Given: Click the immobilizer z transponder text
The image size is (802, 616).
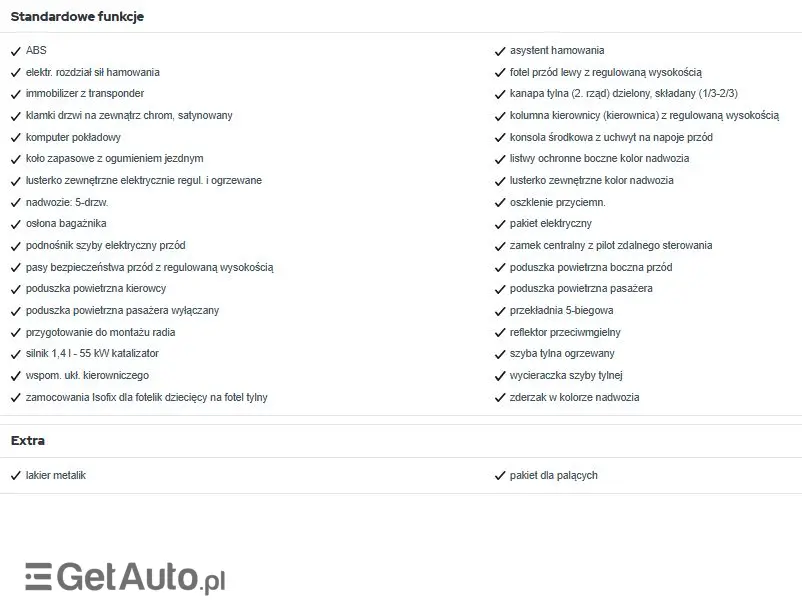Looking at the screenshot, I should coord(85,94).
